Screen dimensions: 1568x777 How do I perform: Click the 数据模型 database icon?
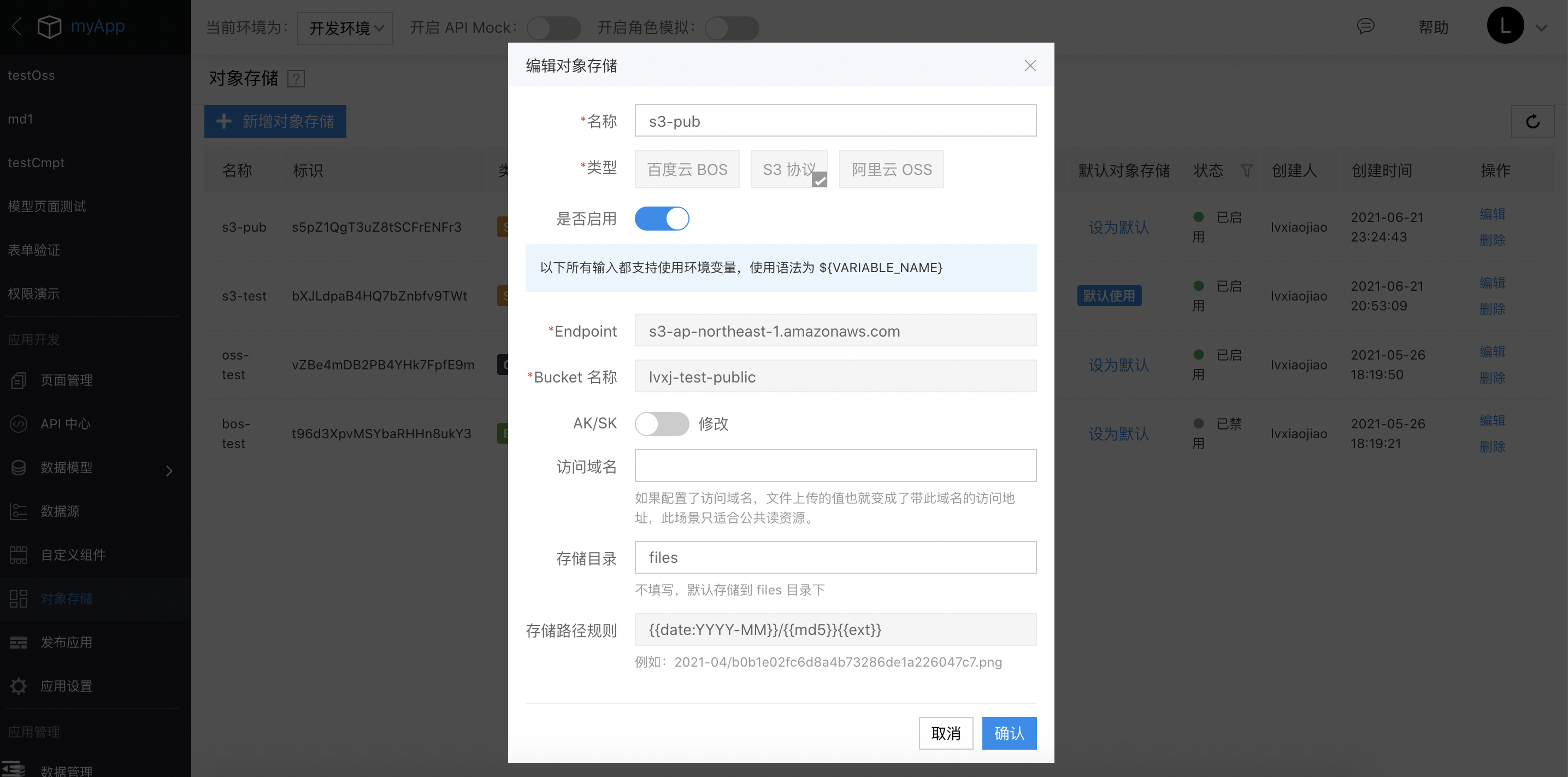[x=19, y=468]
